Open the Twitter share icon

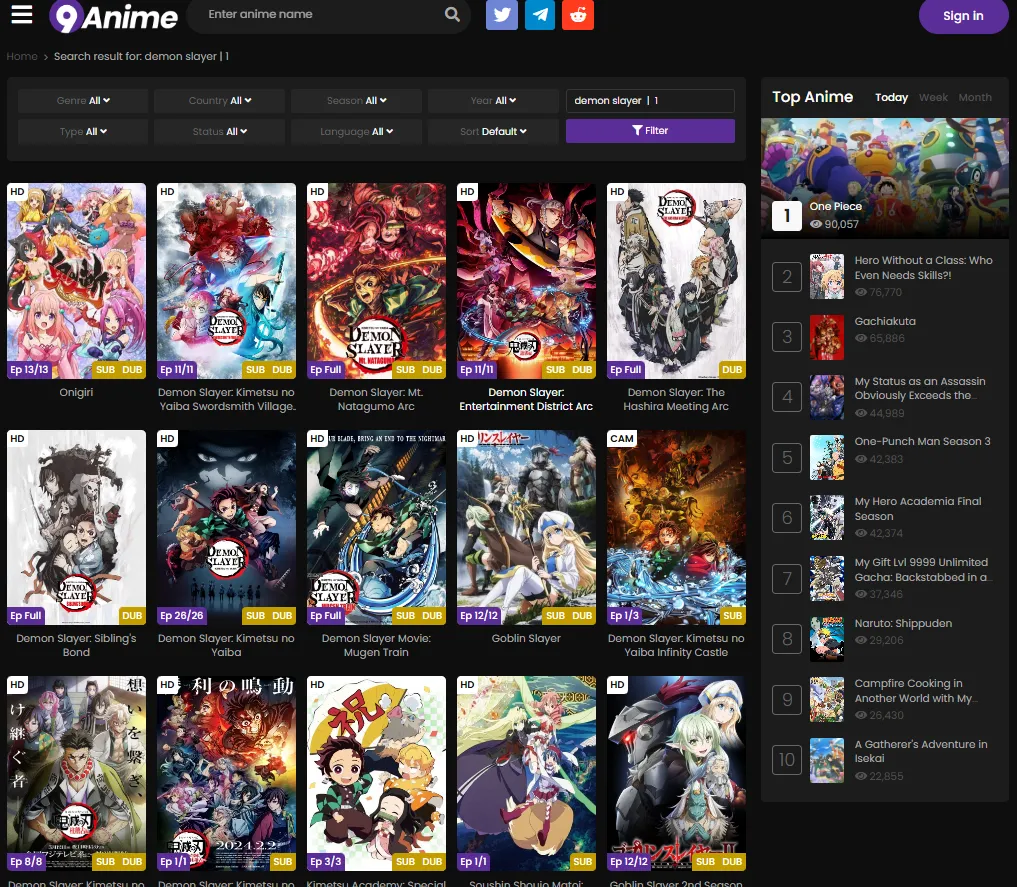pyautogui.click(x=502, y=15)
